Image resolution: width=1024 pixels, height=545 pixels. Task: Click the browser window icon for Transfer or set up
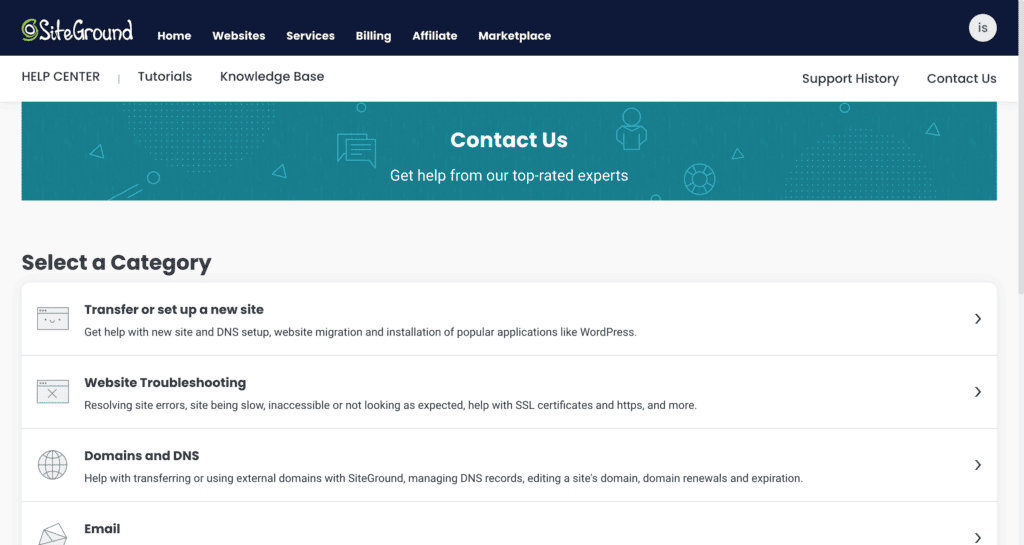tap(53, 319)
